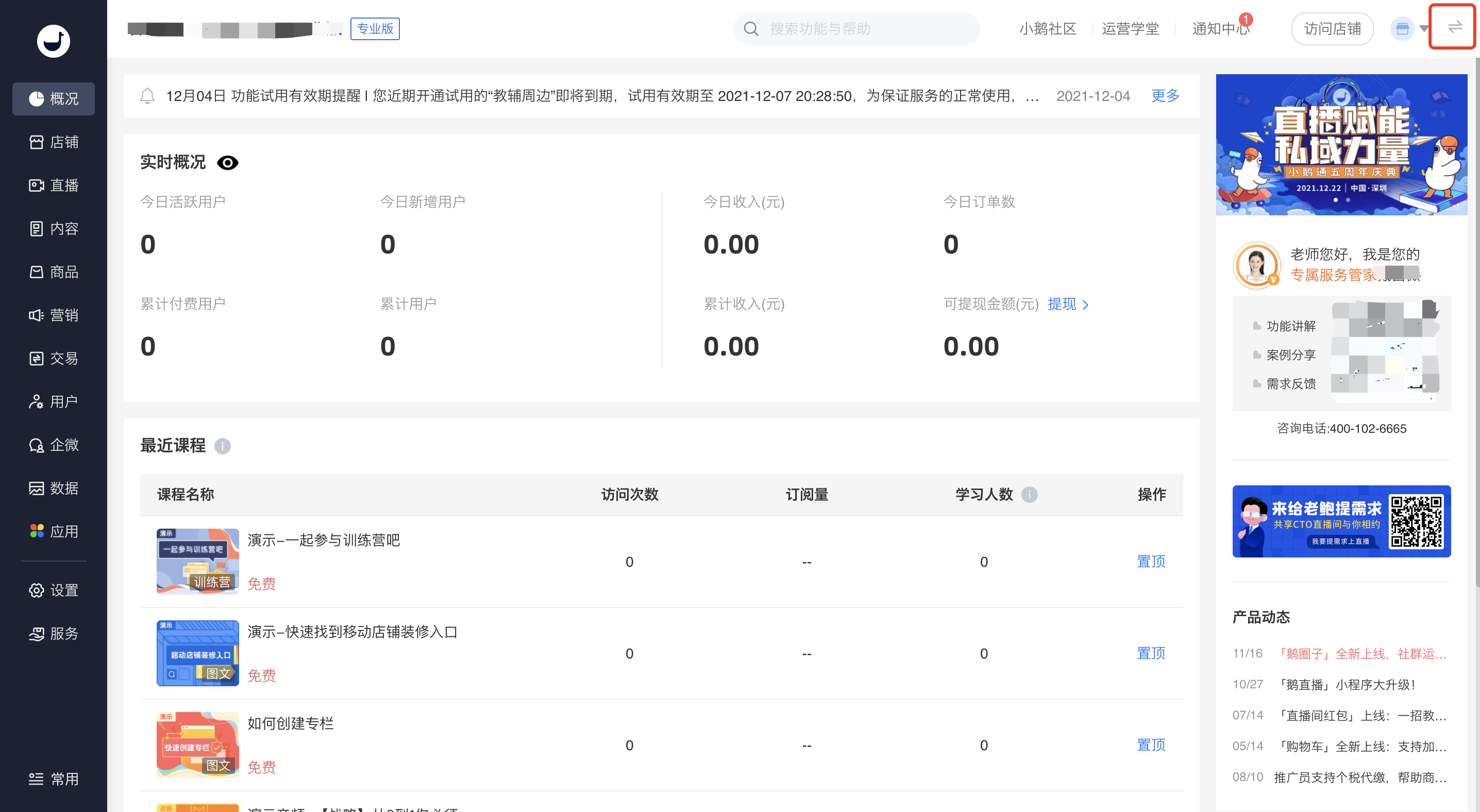Open 提现 withdraw chevron link
Screen dimensions: 1480x812
pyautogui.click(x=1068, y=304)
